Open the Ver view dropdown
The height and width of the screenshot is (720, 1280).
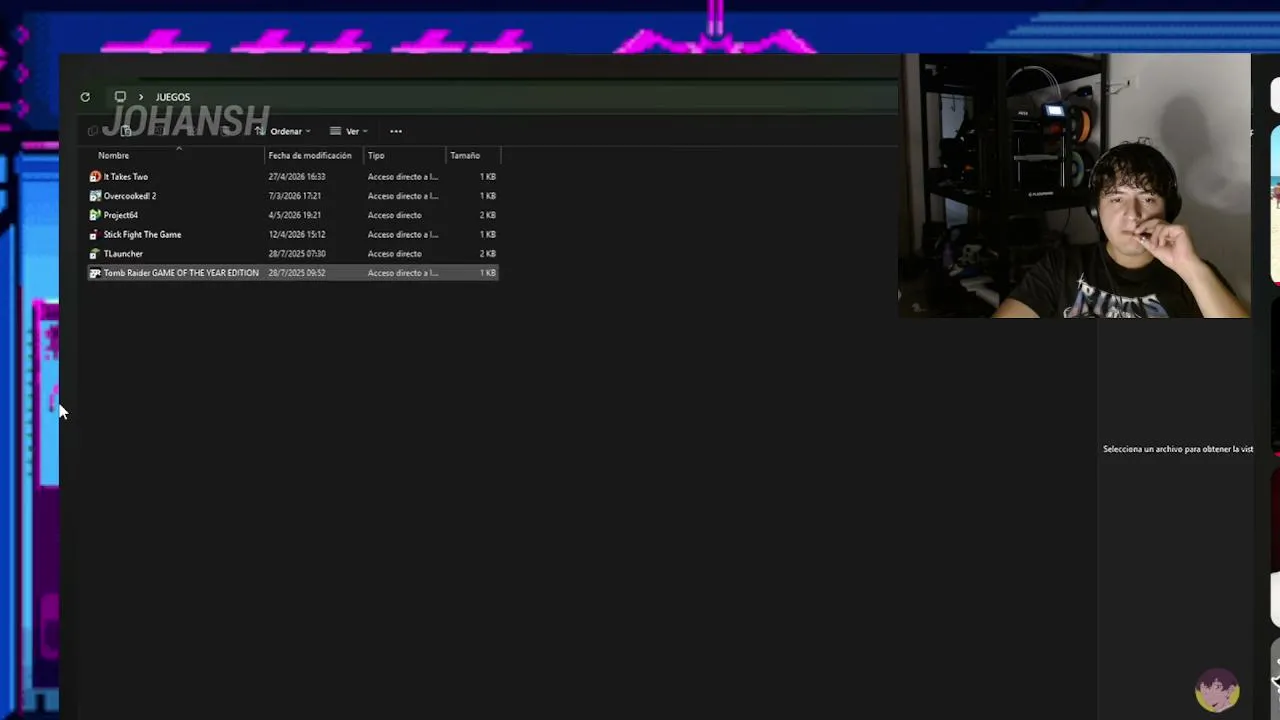[x=349, y=131]
